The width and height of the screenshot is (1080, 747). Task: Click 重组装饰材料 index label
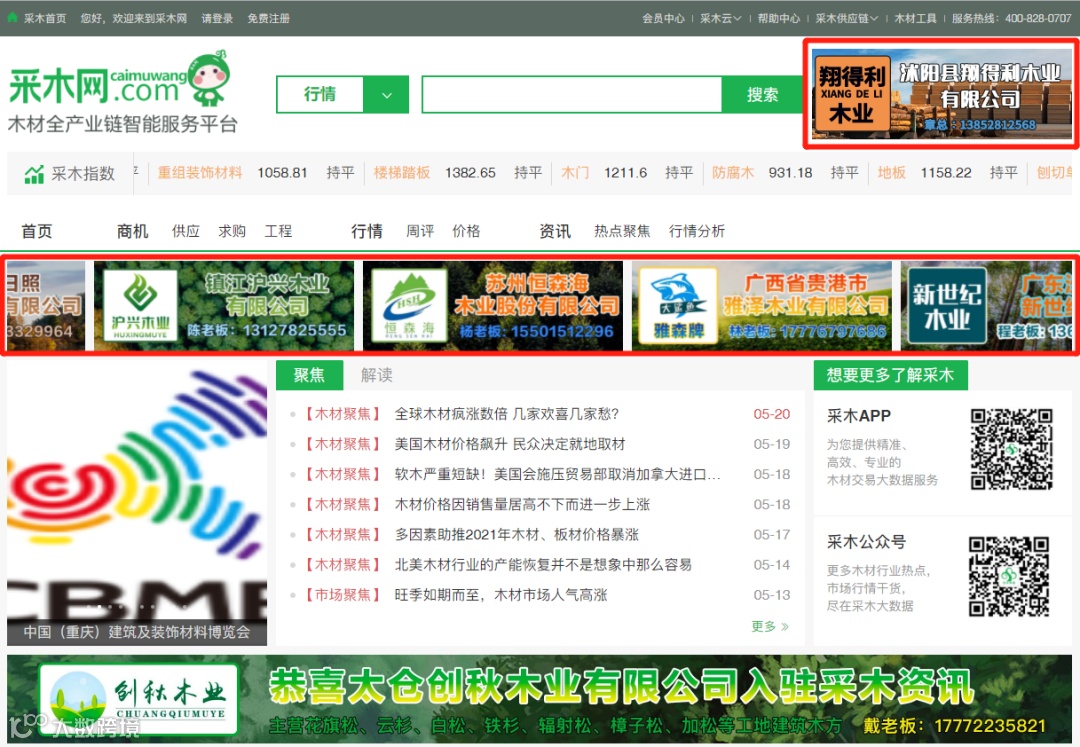[200, 173]
